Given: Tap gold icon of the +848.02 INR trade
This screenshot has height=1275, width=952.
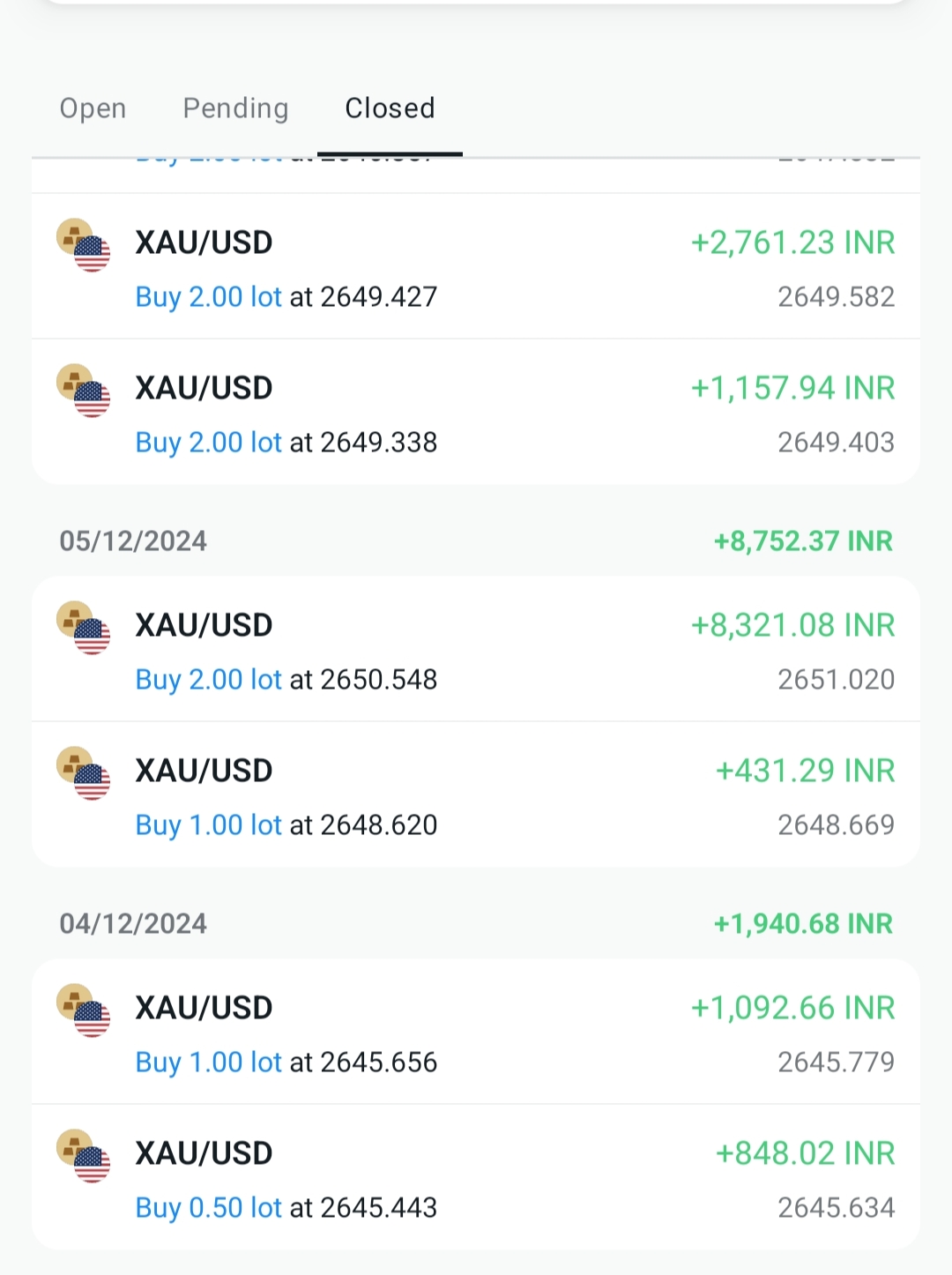Looking at the screenshot, I should (x=84, y=1156).
